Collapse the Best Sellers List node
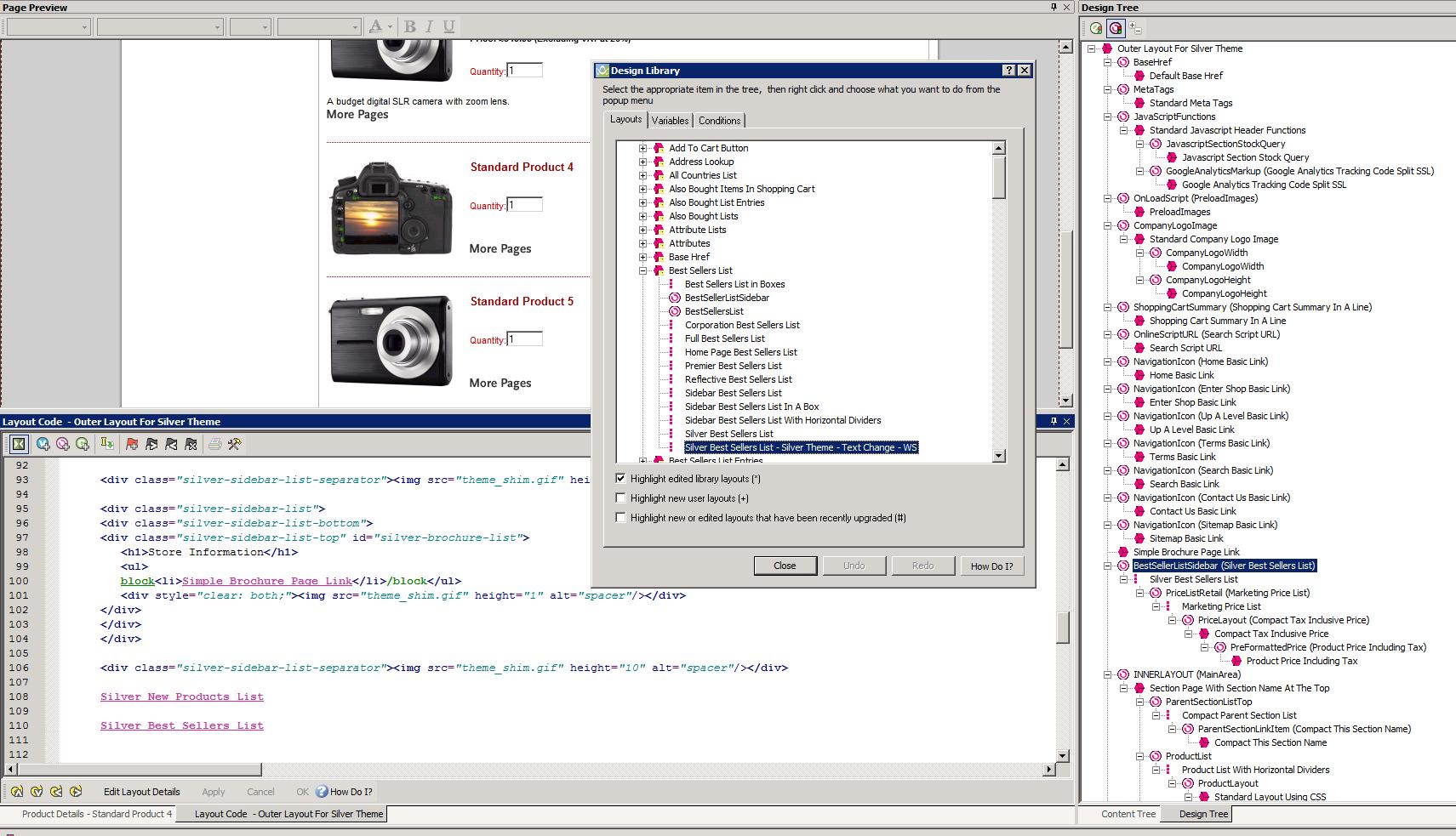 pos(643,270)
